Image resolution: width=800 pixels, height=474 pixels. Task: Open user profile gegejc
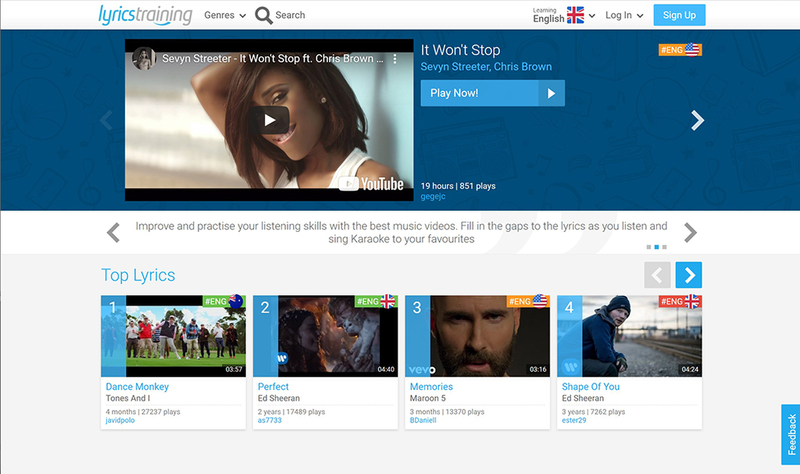coord(433,196)
